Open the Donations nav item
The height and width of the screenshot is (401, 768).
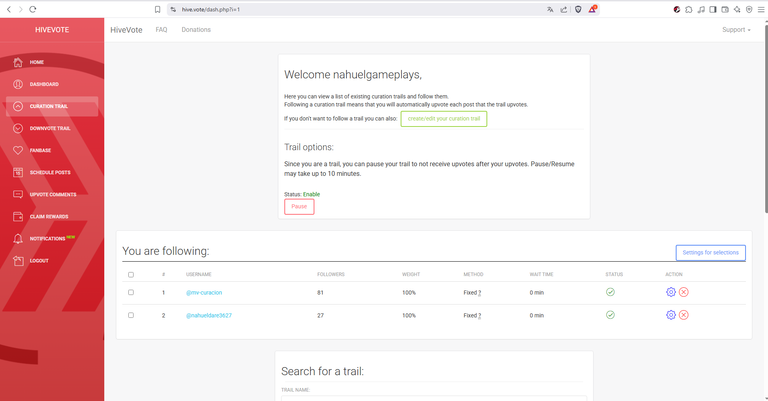[x=196, y=30]
